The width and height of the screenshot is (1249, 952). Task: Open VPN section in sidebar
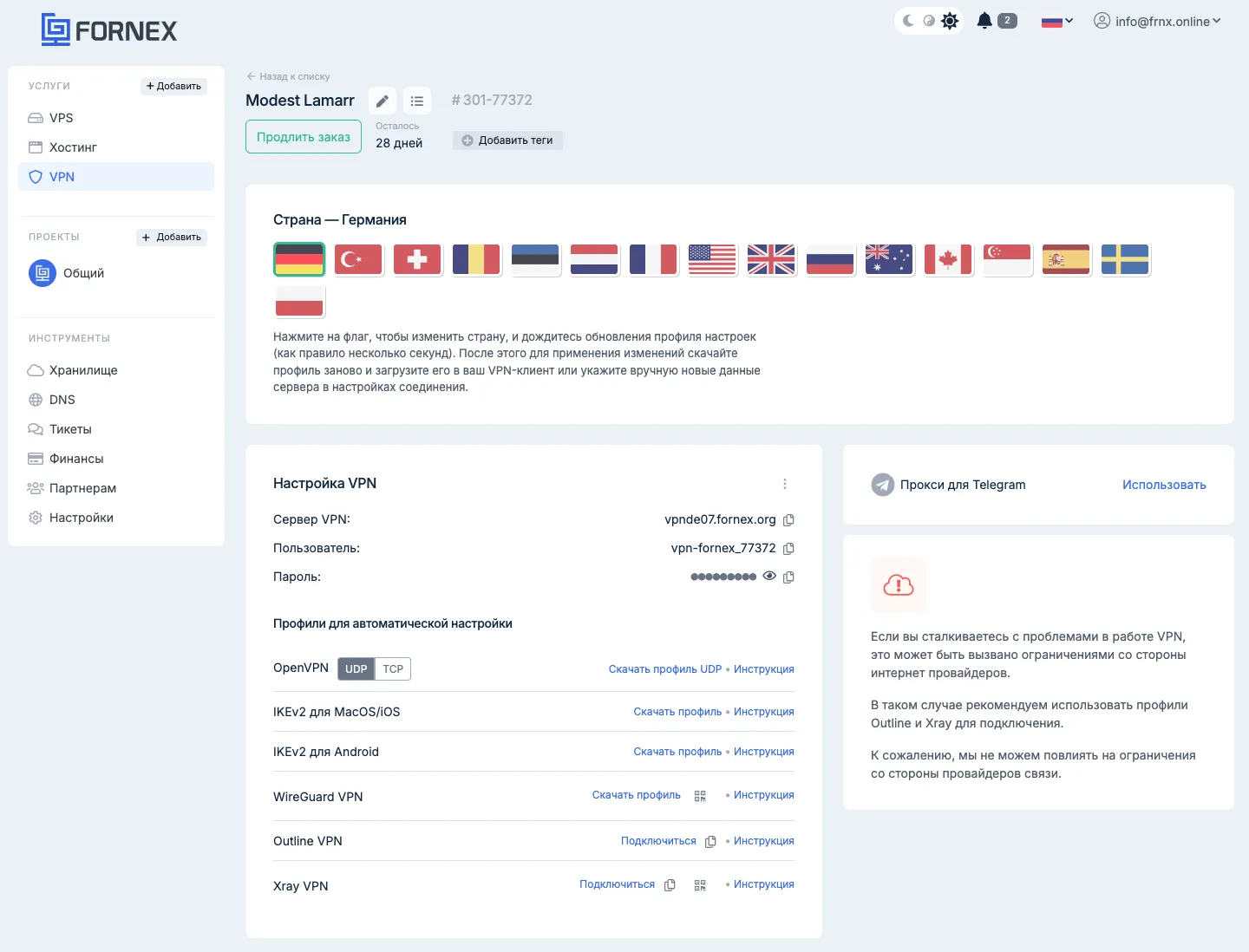(x=116, y=177)
